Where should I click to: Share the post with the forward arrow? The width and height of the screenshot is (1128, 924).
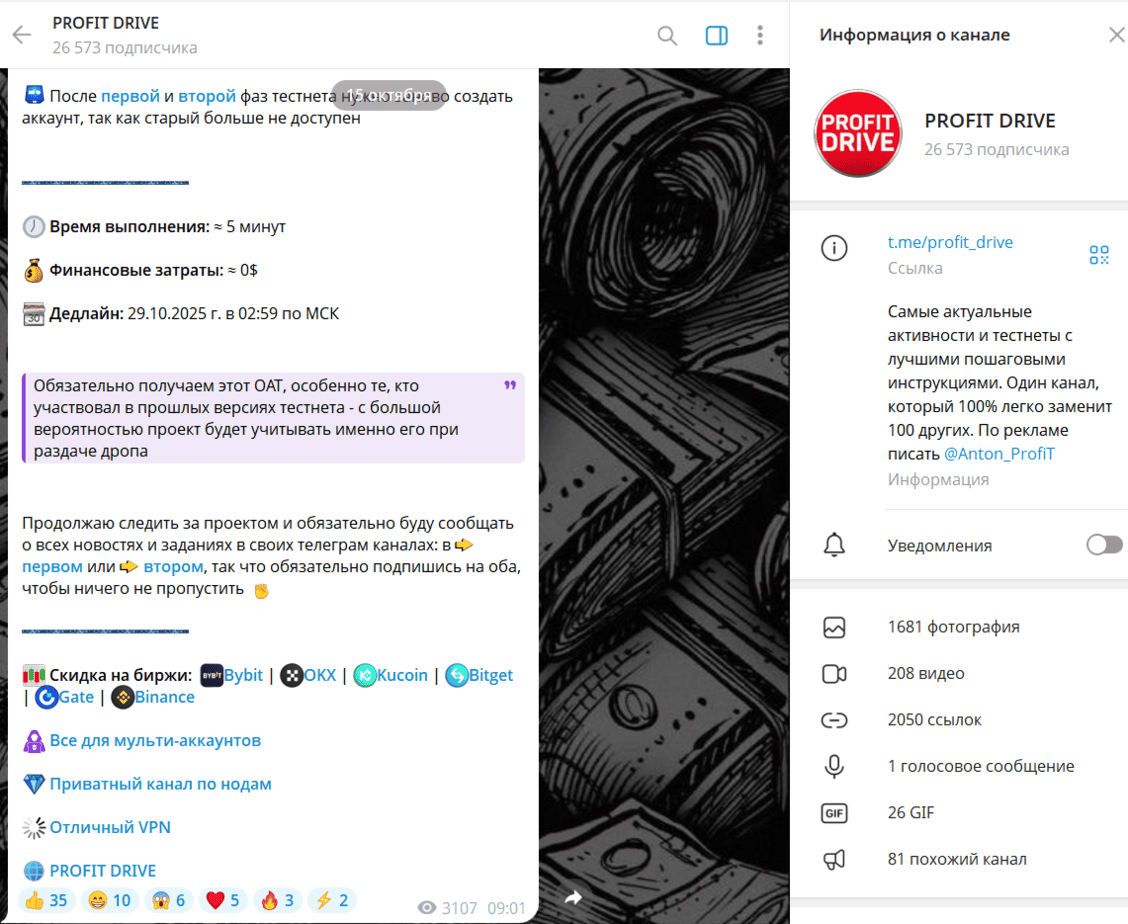[x=573, y=897]
